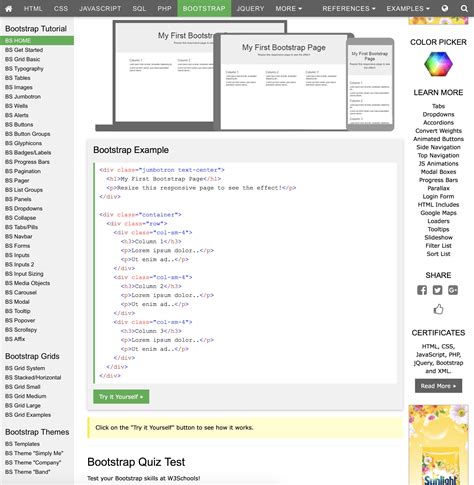Image resolution: width=474 pixels, height=485 pixels.
Task: Open BS Grid Basic page
Action: pyautogui.click(x=22, y=59)
